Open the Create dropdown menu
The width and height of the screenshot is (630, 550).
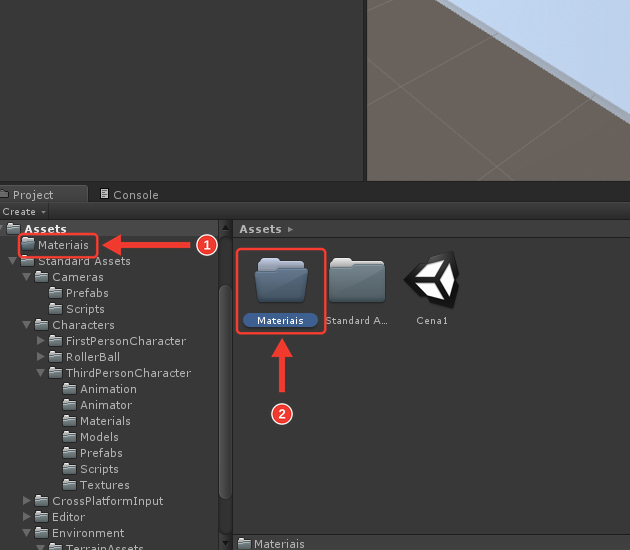[24, 211]
